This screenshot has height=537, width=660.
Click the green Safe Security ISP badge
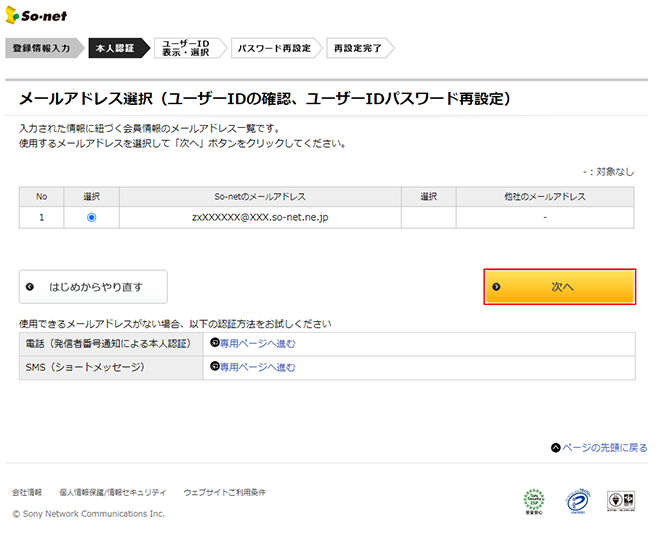(x=536, y=499)
